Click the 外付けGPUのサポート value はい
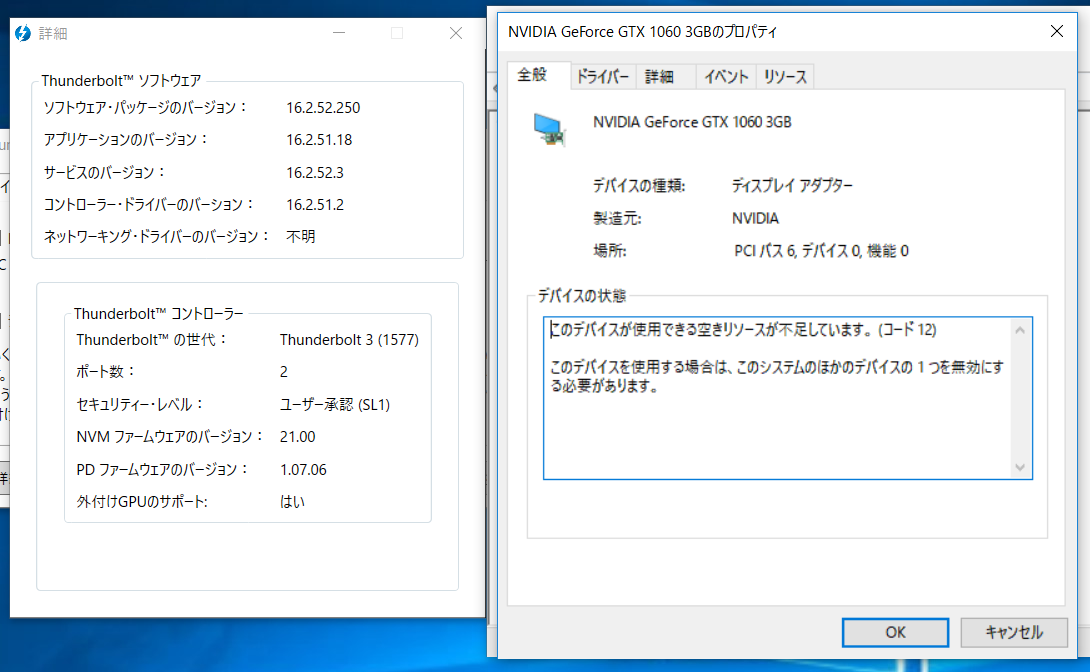This screenshot has height=672, width=1090. point(292,502)
